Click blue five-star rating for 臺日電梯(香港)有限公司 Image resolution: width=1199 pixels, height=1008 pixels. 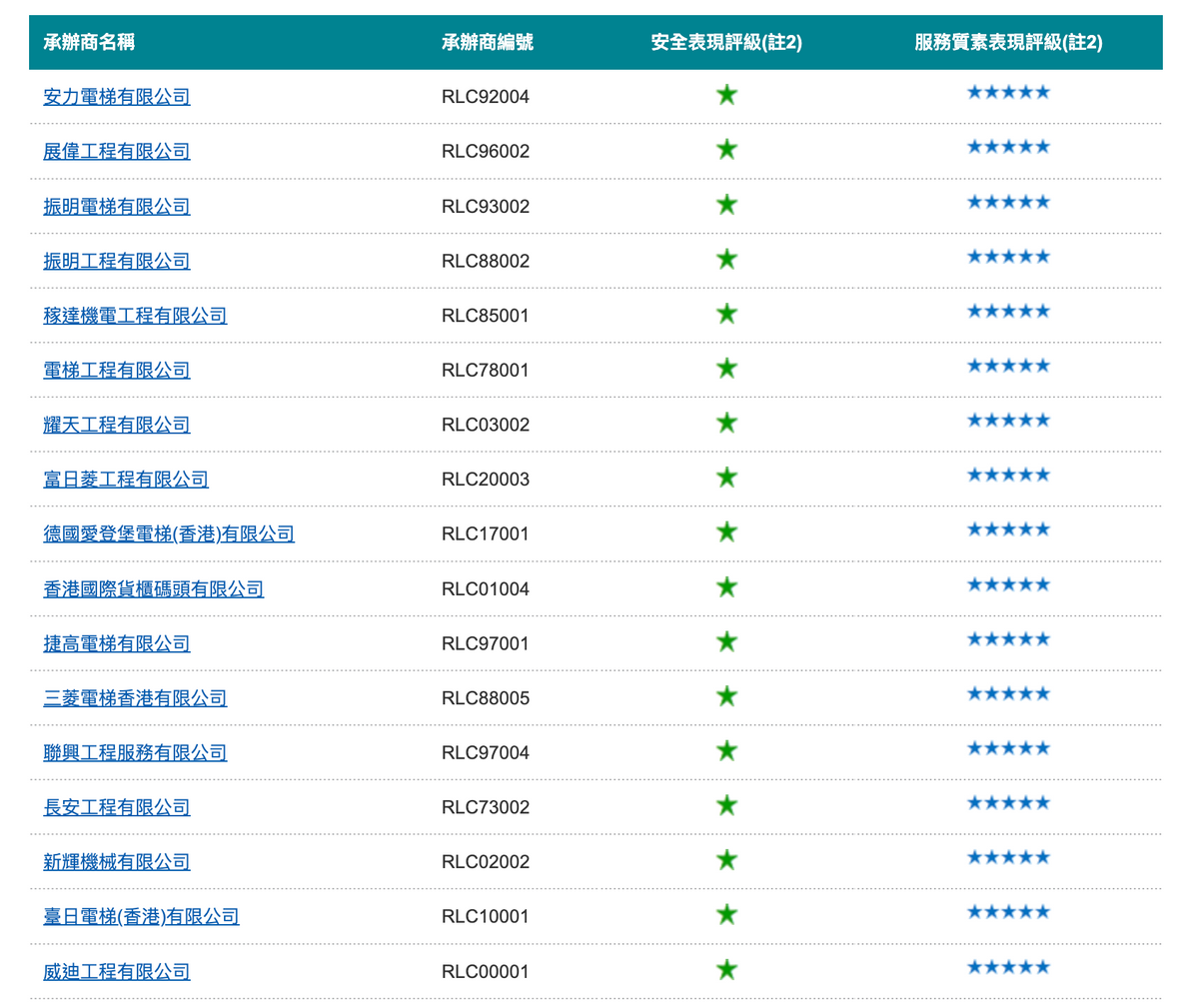click(1009, 912)
